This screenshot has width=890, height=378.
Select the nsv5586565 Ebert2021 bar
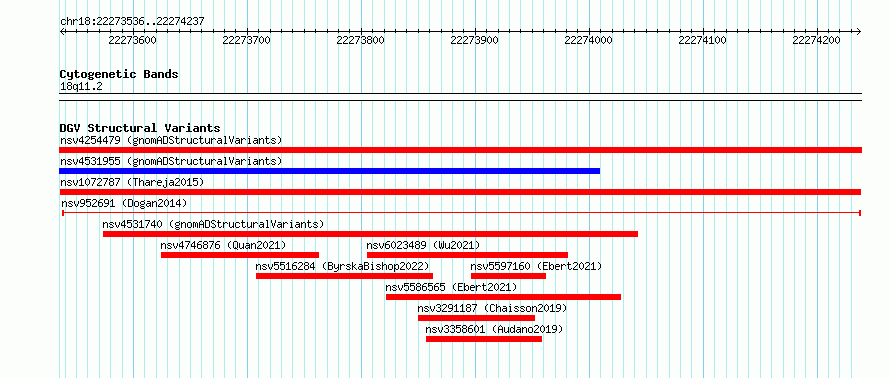(503, 297)
